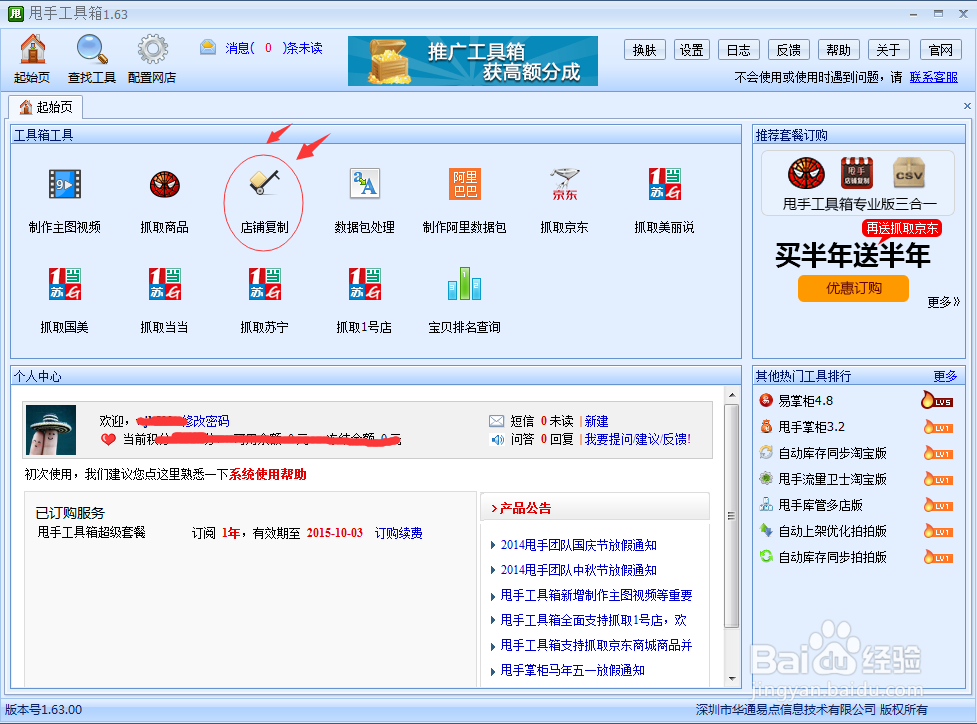The width and height of the screenshot is (977, 724).
Task: Switch to the 起始页 tab
Action: point(46,107)
